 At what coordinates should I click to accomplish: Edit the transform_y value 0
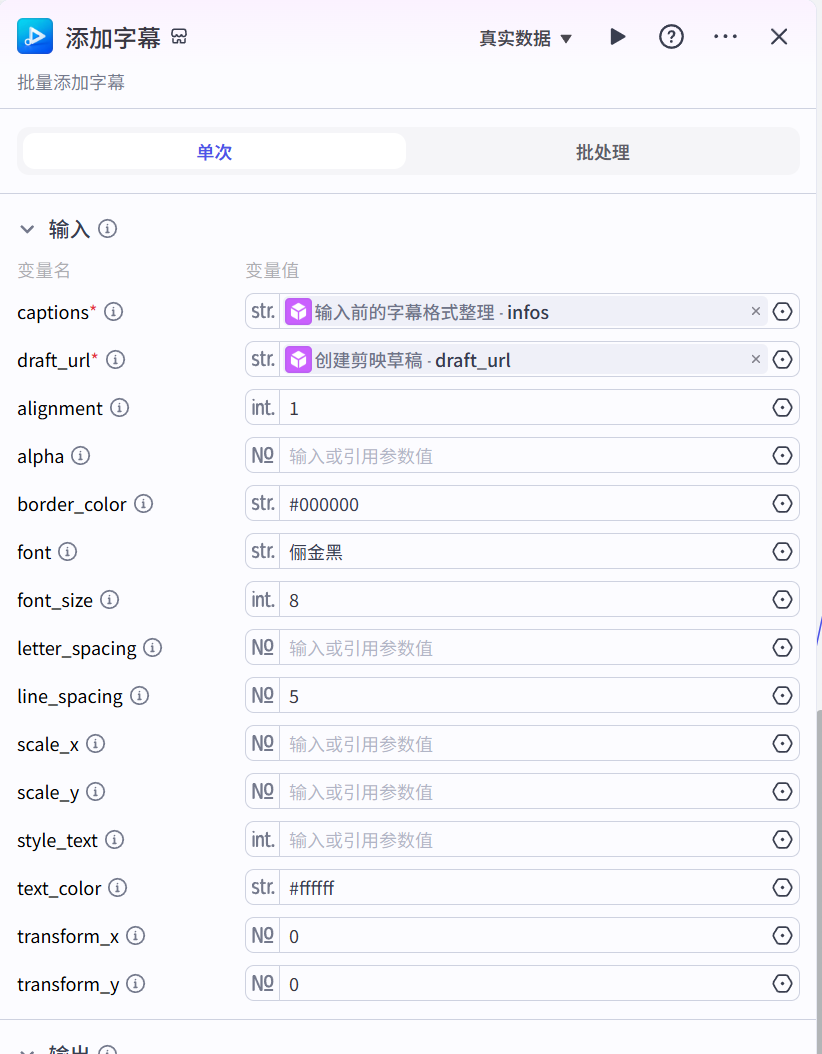[x=524, y=983]
